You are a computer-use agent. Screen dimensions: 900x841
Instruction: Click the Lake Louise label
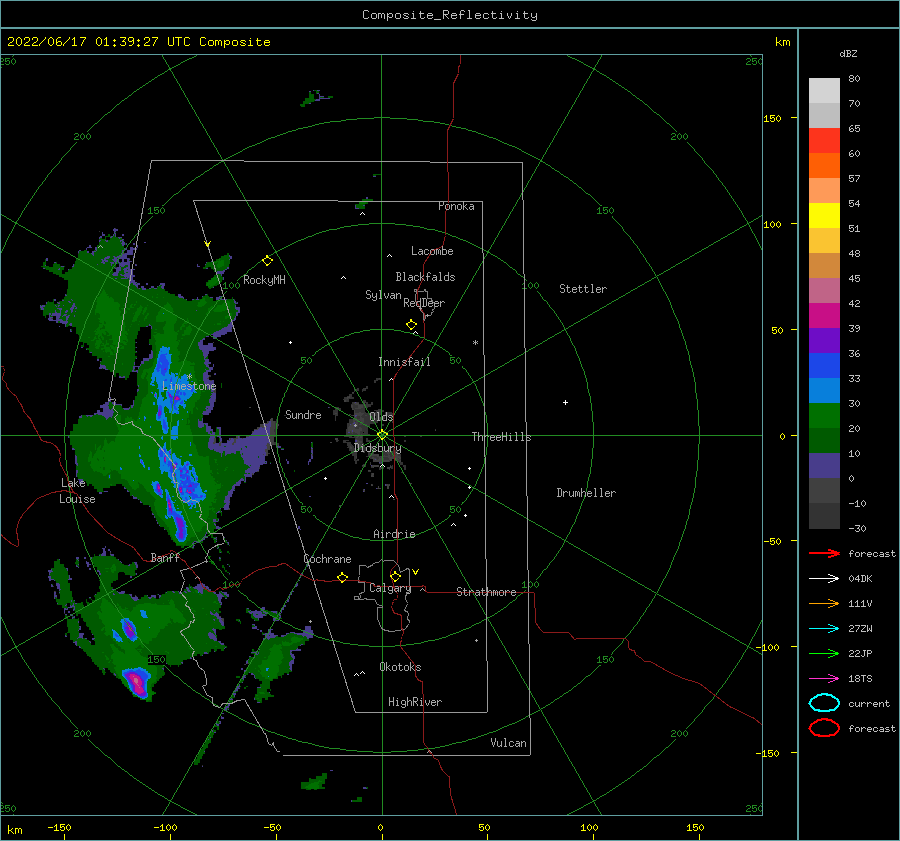pos(77,491)
